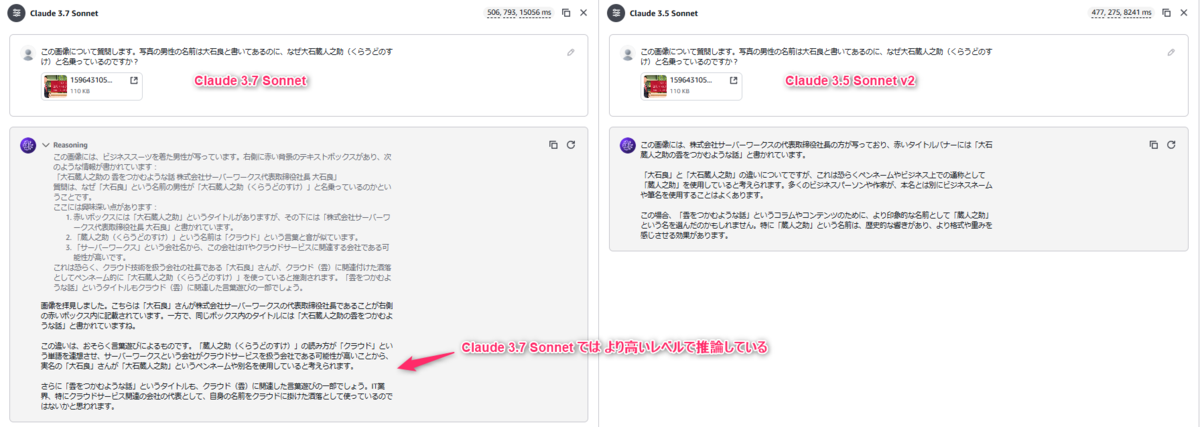Duplicate the Claude 3.5 Sonnet panel
Screen dimensions: 1200x427
coord(1165,13)
